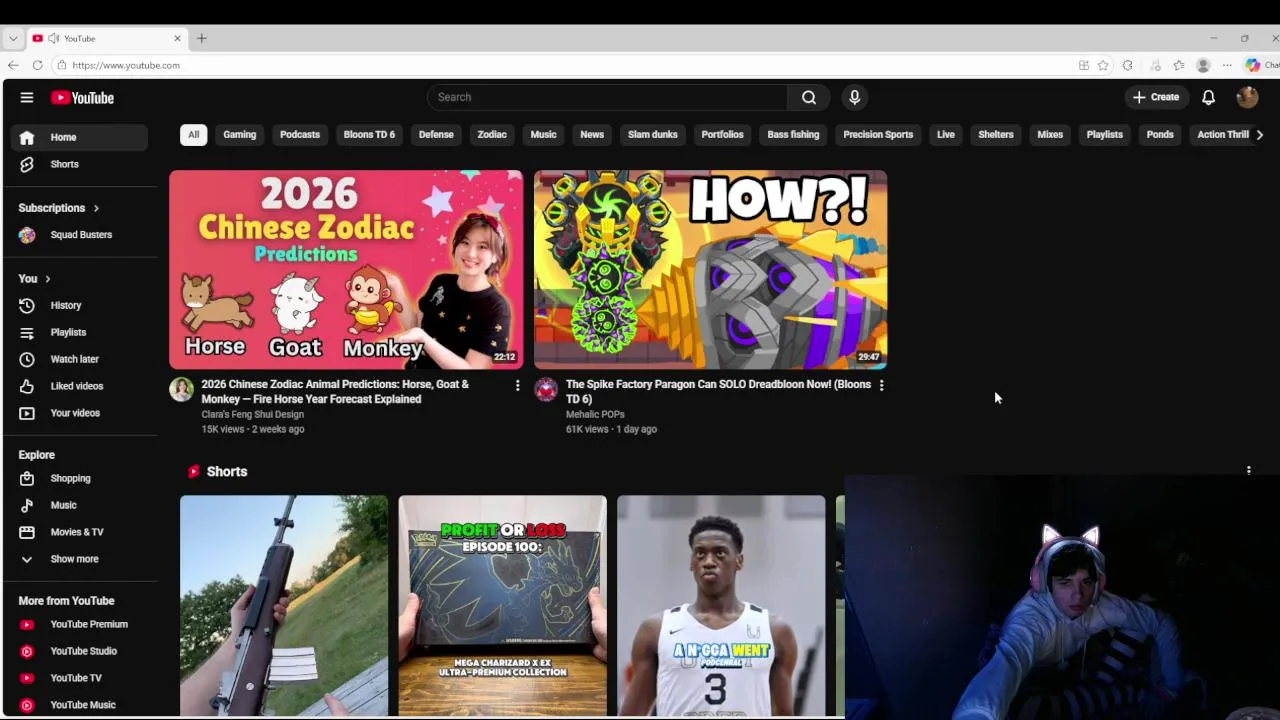The height and width of the screenshot is (720, 1280).
Task: Click the YouTube search field
Action: point(607,97)
